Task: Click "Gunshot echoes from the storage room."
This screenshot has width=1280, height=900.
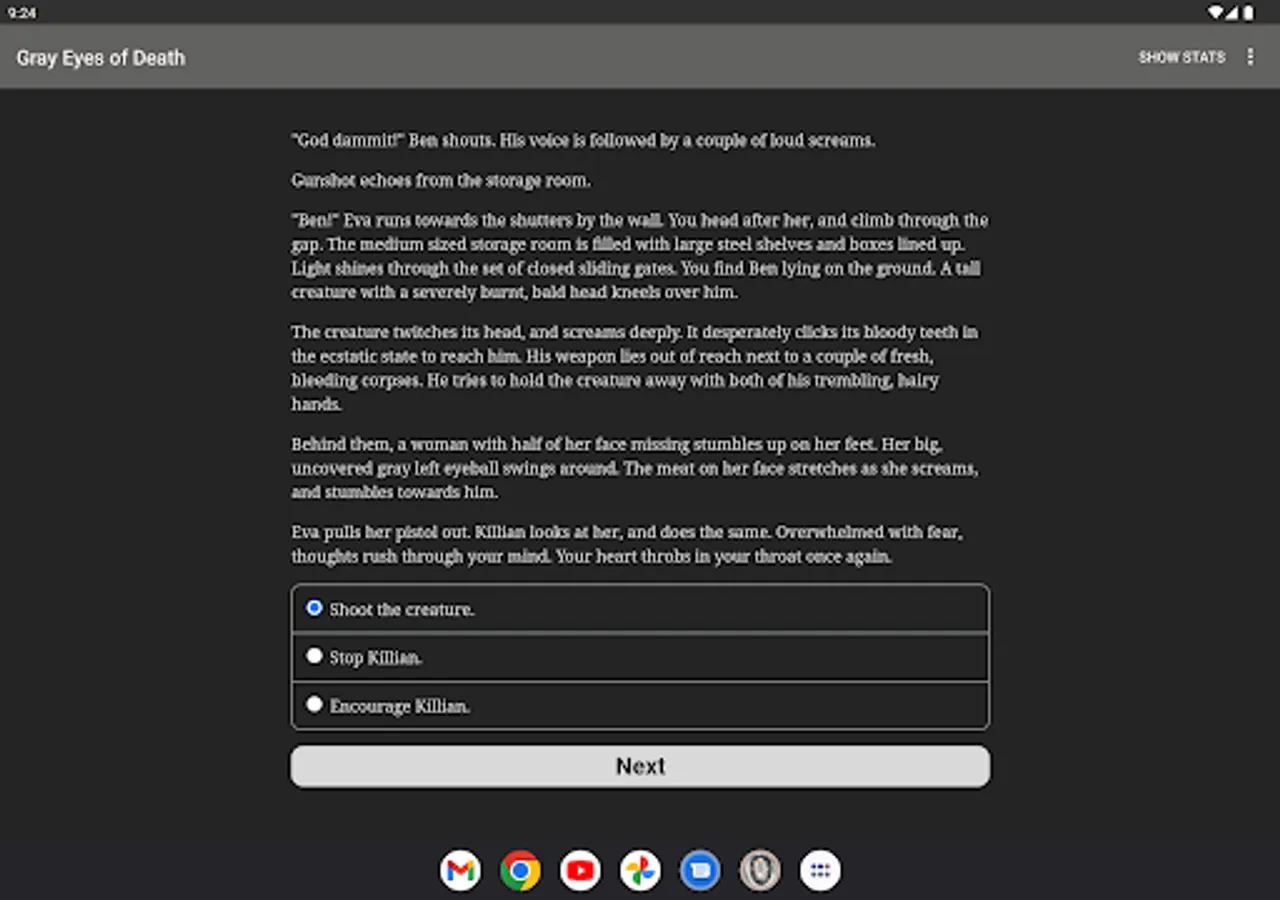Action: click(x=441, y=181)
